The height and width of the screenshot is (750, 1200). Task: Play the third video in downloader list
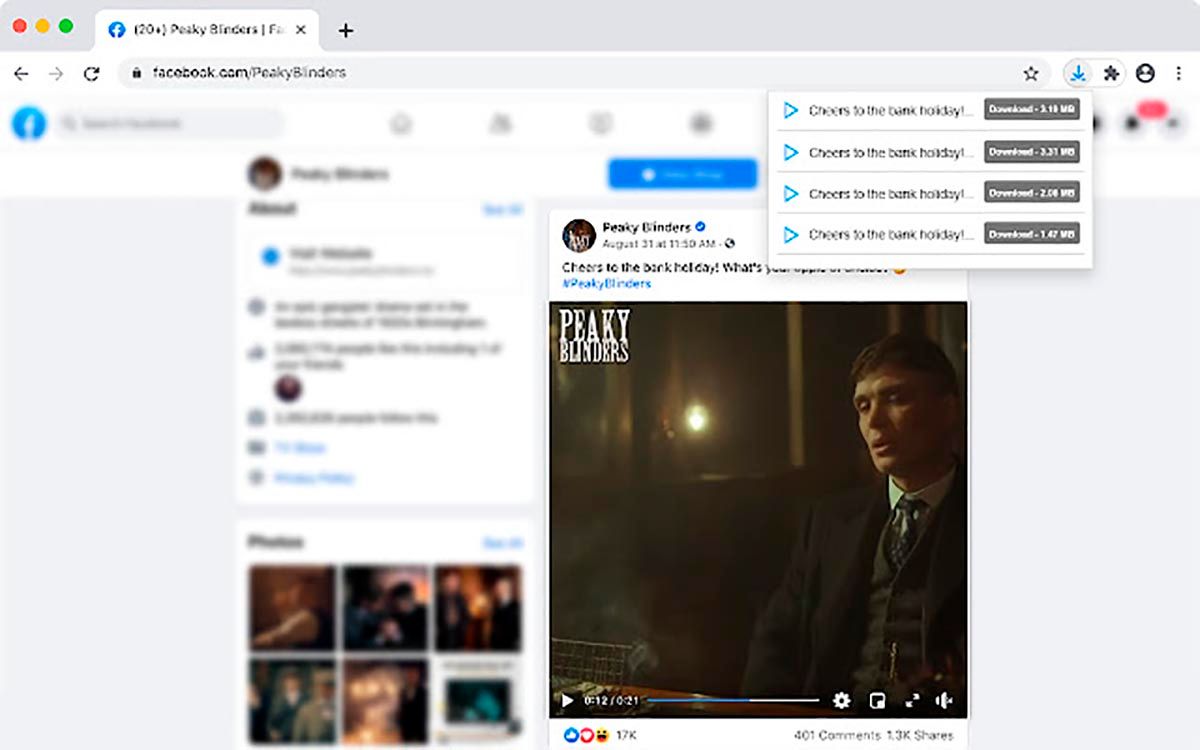tap(790, 193)
